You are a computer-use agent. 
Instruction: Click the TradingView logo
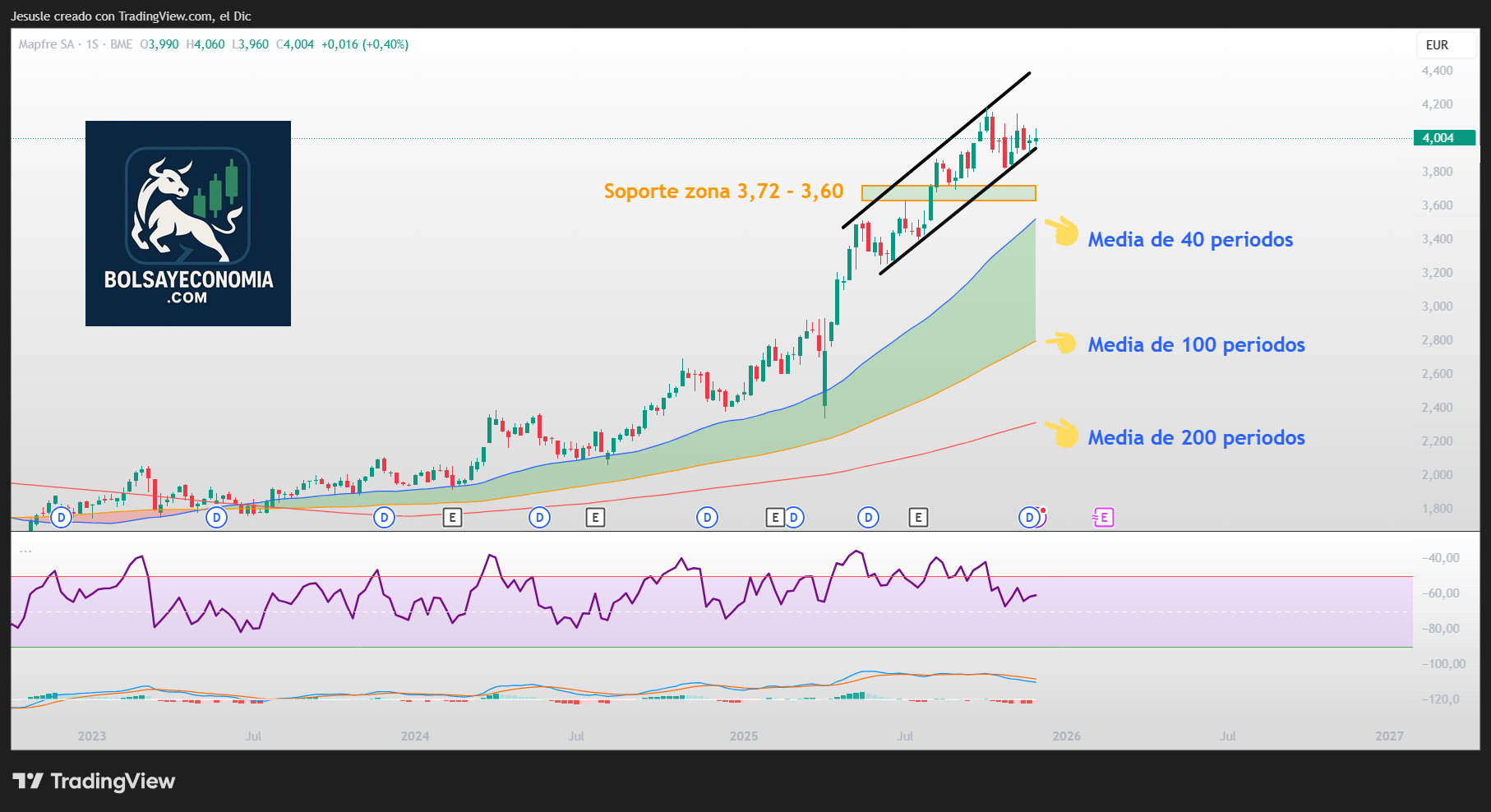[95, 781]
